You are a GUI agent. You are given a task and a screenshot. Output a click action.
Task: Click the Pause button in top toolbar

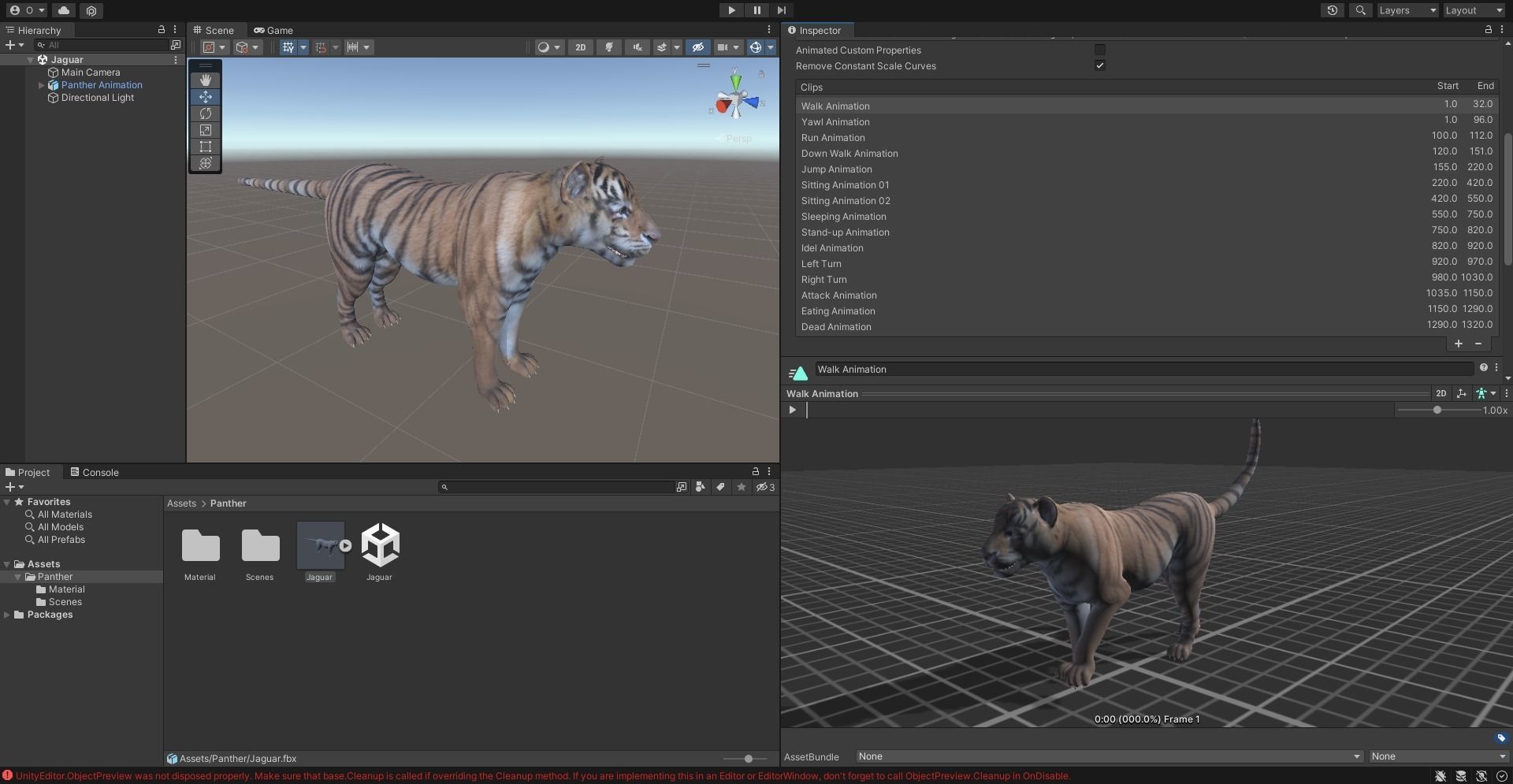(756, 10)
